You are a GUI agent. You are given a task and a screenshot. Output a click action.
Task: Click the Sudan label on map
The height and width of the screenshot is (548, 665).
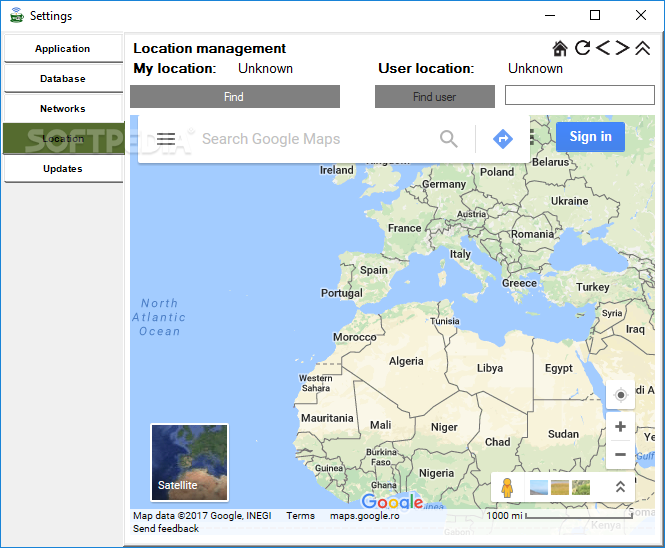pos(563,434)
